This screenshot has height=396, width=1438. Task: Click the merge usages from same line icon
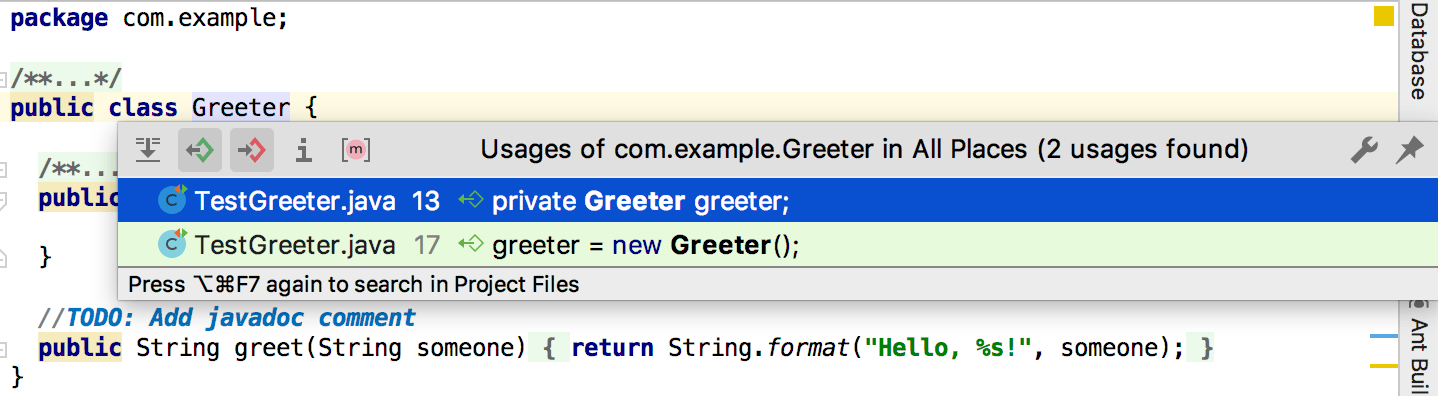pyautogui.click(x=148, y=150)
